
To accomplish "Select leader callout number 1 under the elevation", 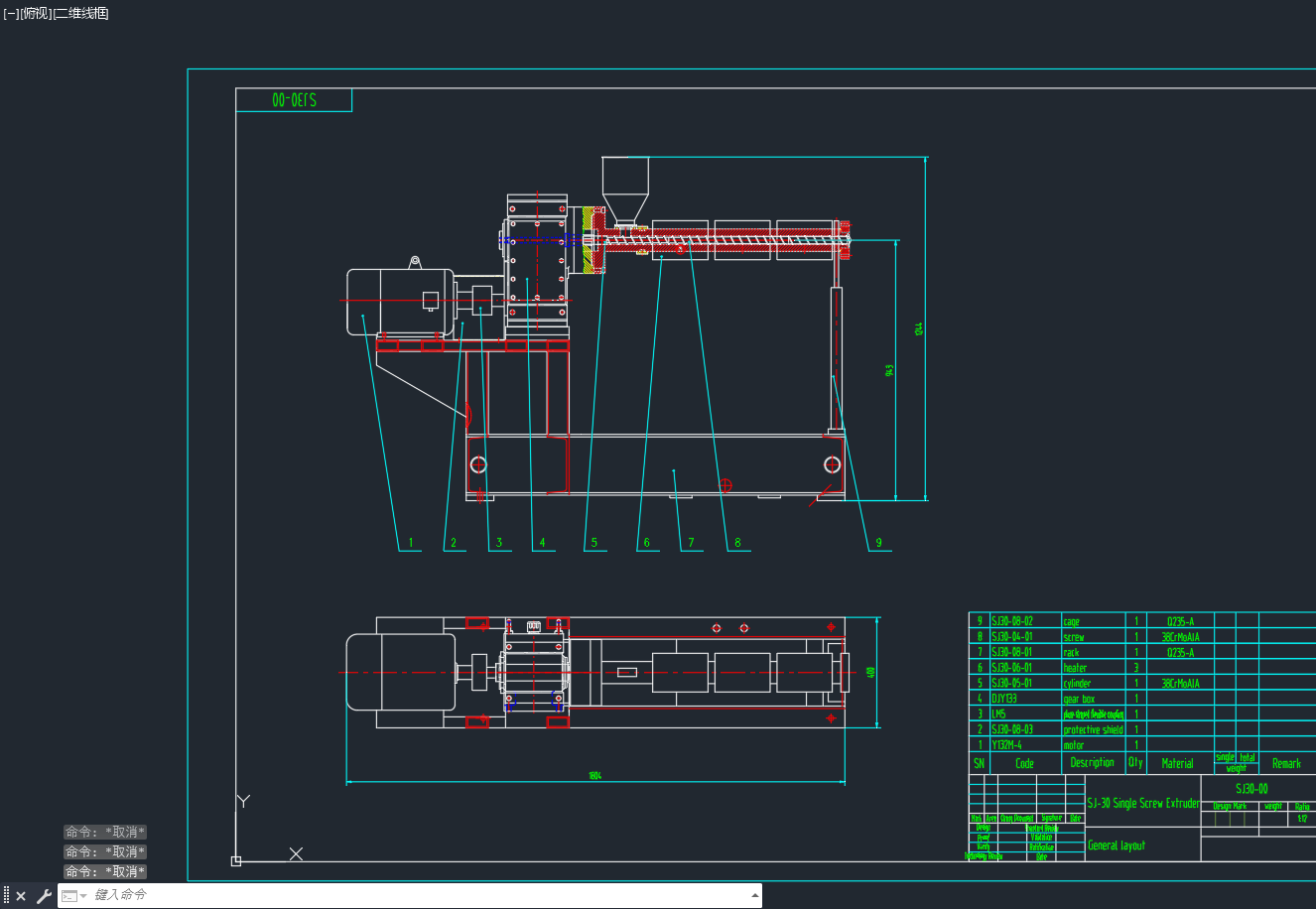I will (411, 543).
